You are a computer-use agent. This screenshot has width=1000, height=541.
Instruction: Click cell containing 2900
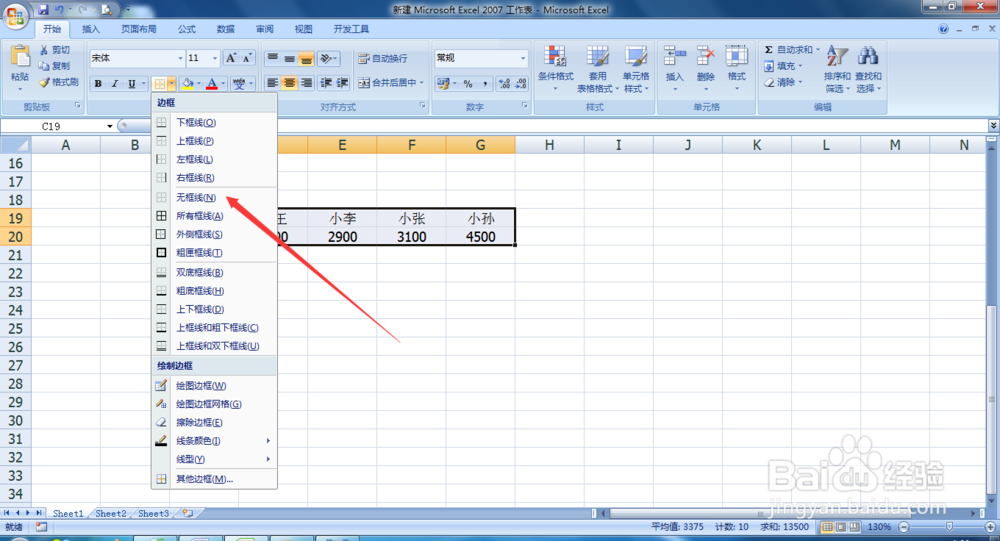pyautogui.click(x=342, y=237)
